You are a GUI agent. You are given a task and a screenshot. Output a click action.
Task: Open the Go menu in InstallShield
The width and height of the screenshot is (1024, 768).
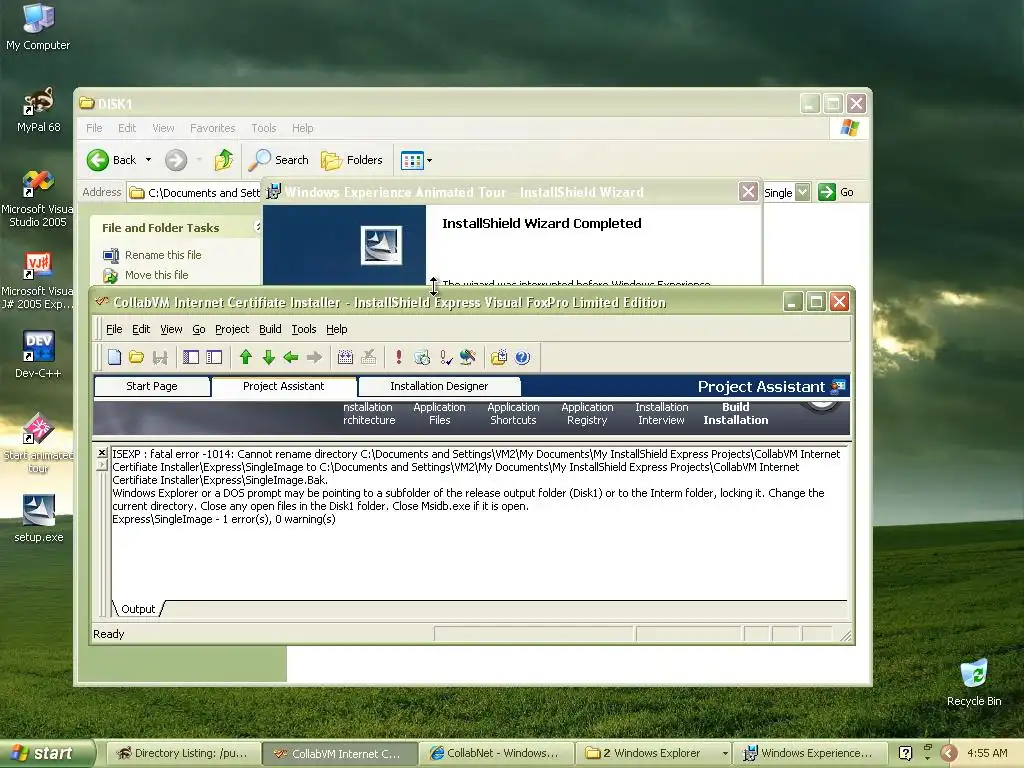[199, 329]
